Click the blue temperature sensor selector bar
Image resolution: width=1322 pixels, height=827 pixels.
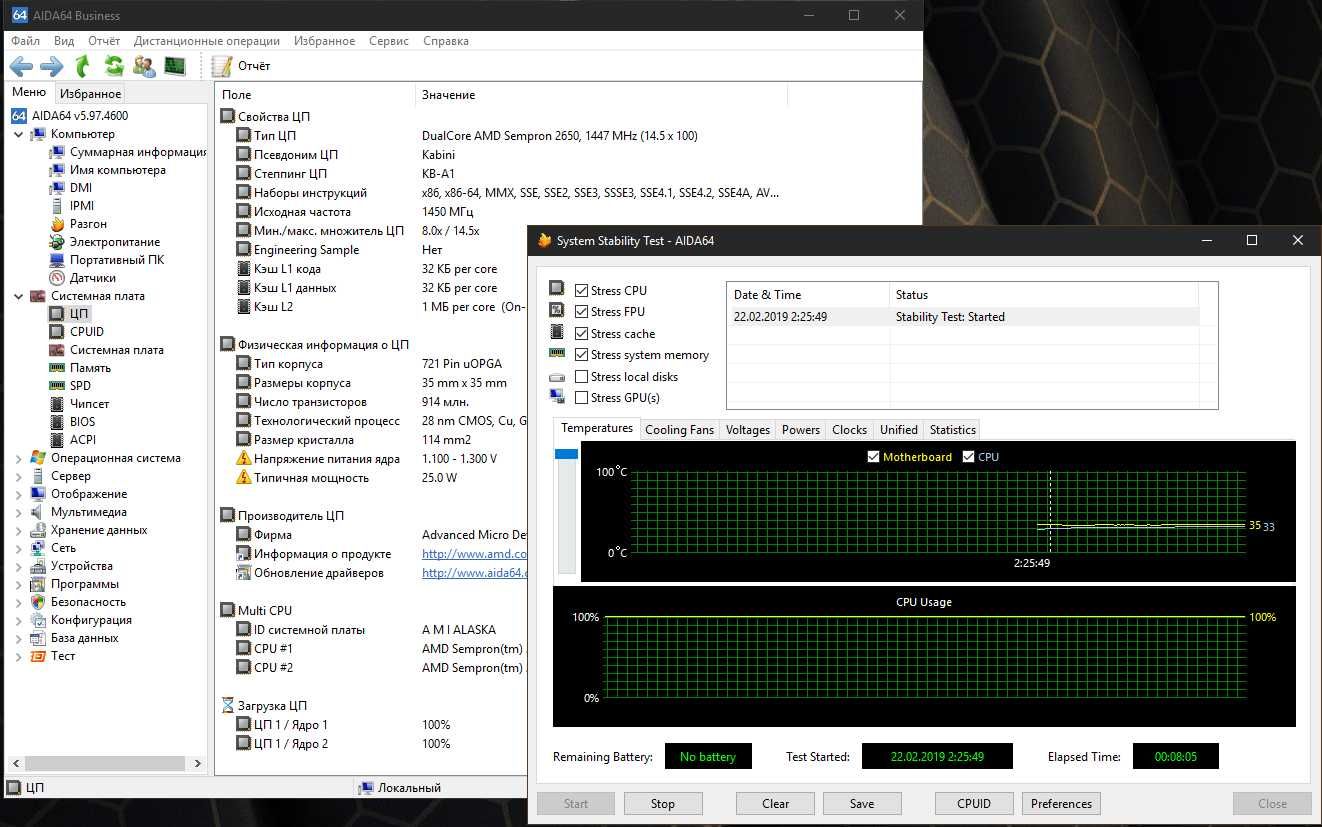click(x=566, y=454)
